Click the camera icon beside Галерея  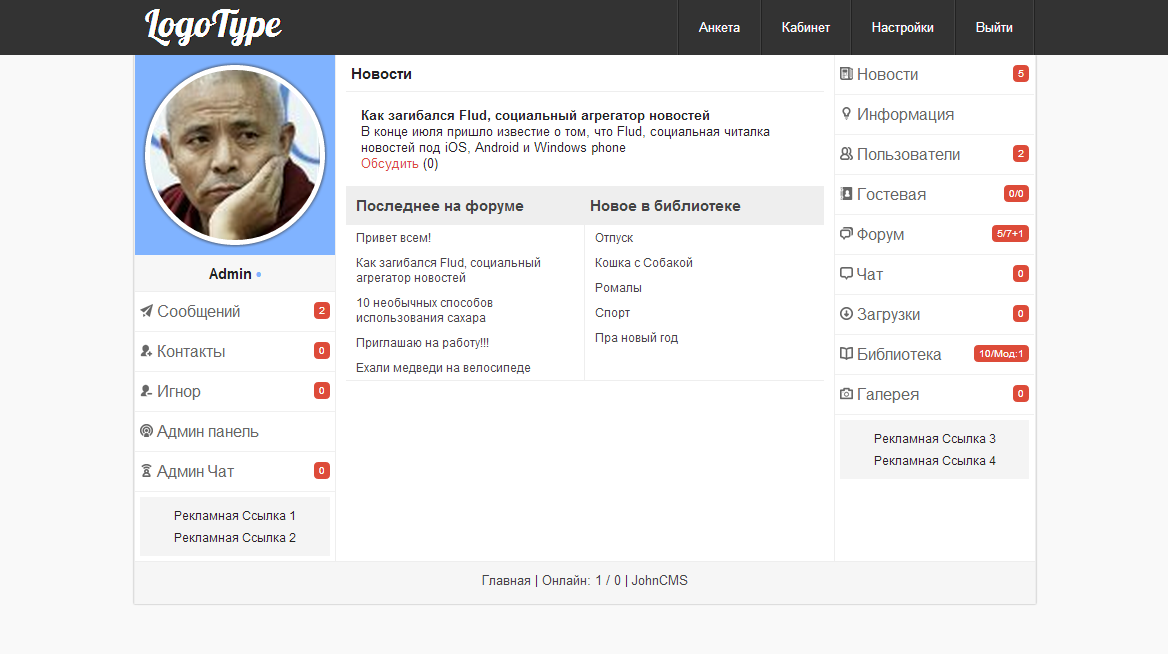[x=846, y=393]
